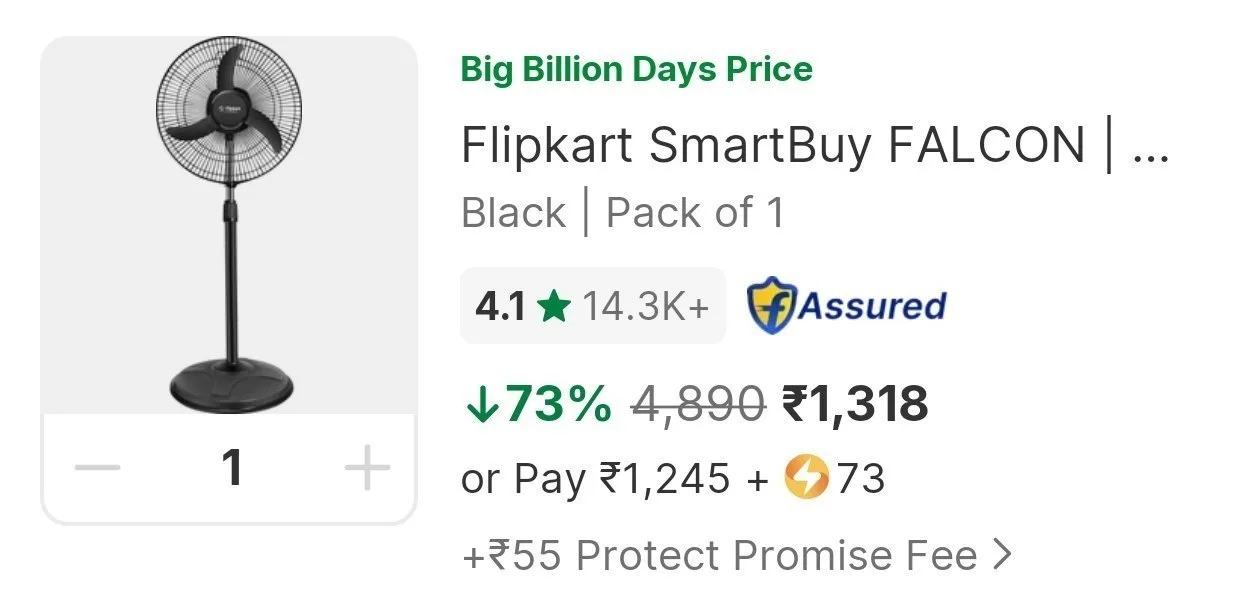Click the ₹1,318 final price

[x=855, y=404]
